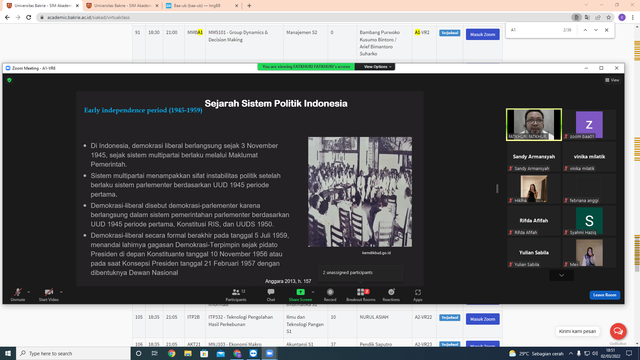Open the red chat widget bubble
This screenshot has width=640, height=360.
(618, 331)
